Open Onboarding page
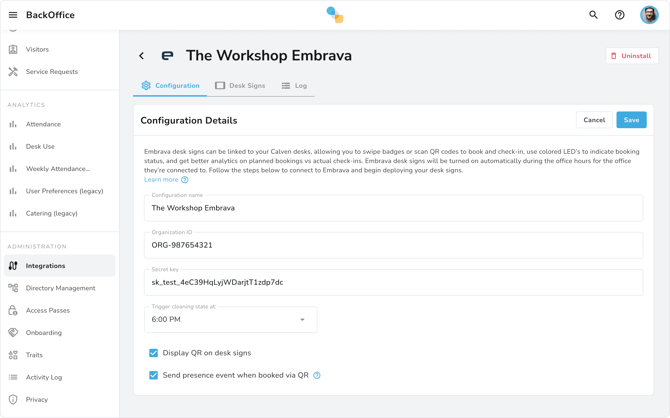The image size is (670, 418). point(59,332)
